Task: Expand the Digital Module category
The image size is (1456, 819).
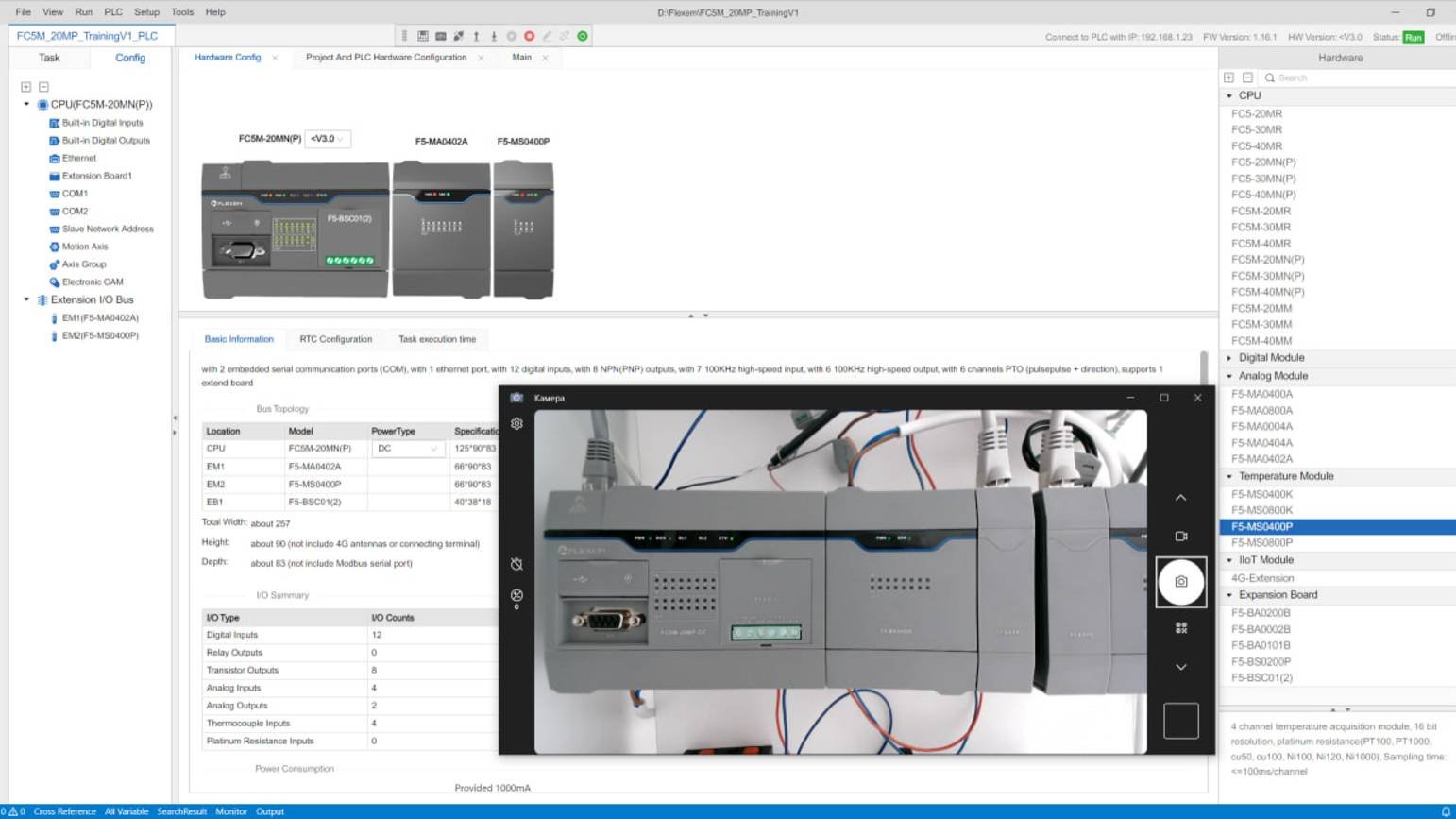Action: coord(1271,358)
